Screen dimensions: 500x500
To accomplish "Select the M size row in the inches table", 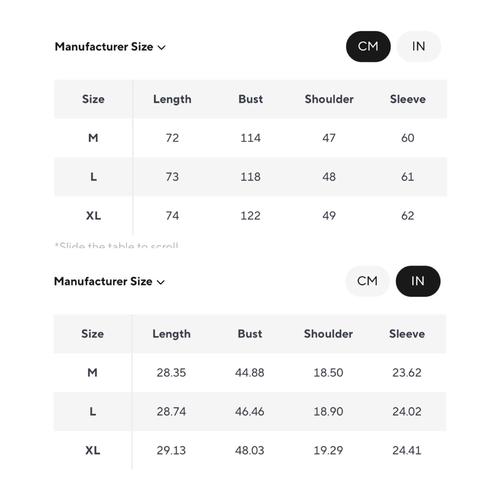I will (x=250, y=372).
